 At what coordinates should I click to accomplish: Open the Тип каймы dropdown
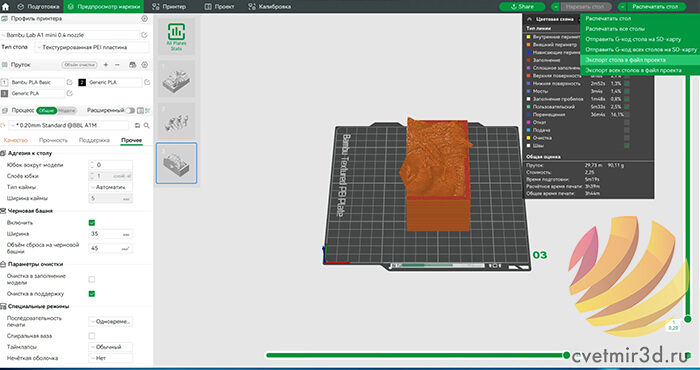[110, 187]
